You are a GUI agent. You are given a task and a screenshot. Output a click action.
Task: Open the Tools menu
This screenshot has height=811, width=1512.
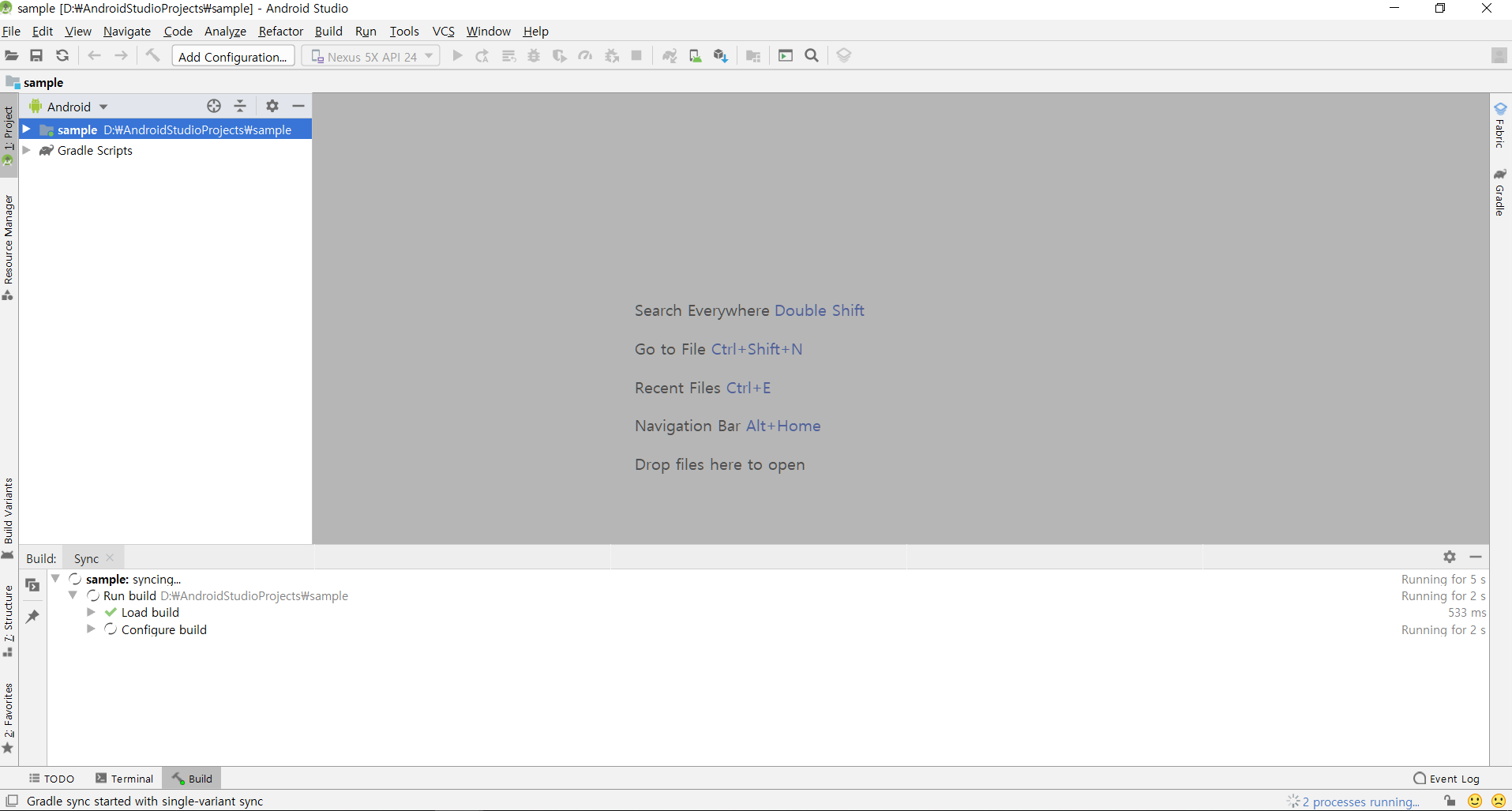(x=404, y=32)
